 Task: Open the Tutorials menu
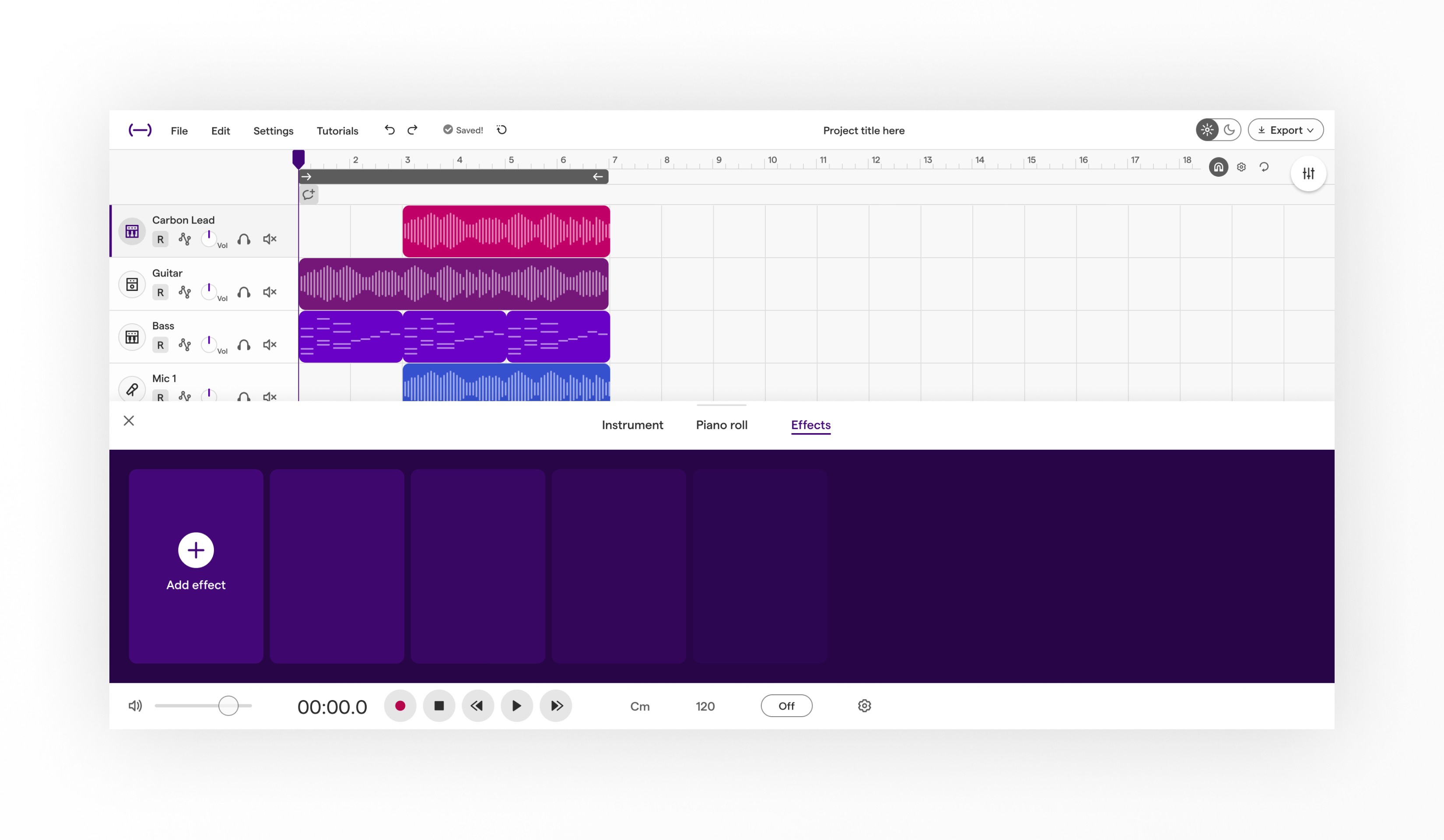[337, 131]
